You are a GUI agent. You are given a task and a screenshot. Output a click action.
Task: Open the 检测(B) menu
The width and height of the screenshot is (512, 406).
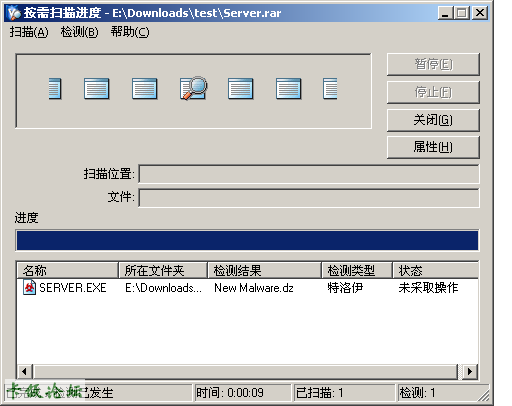79,32
